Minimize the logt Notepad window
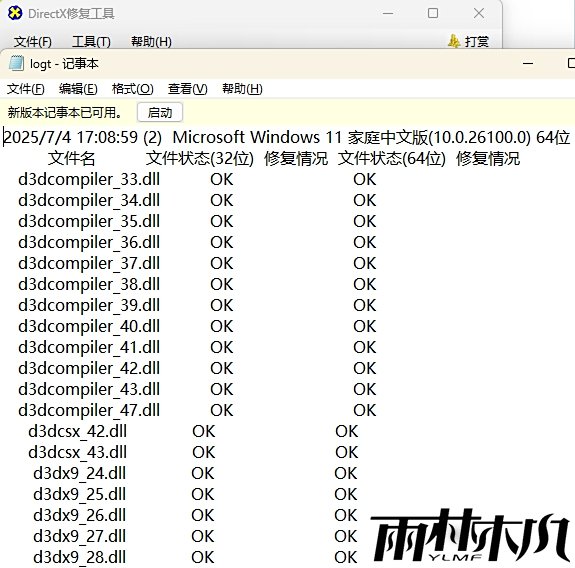This screenshot has height=568, width=575. (528, 63)
